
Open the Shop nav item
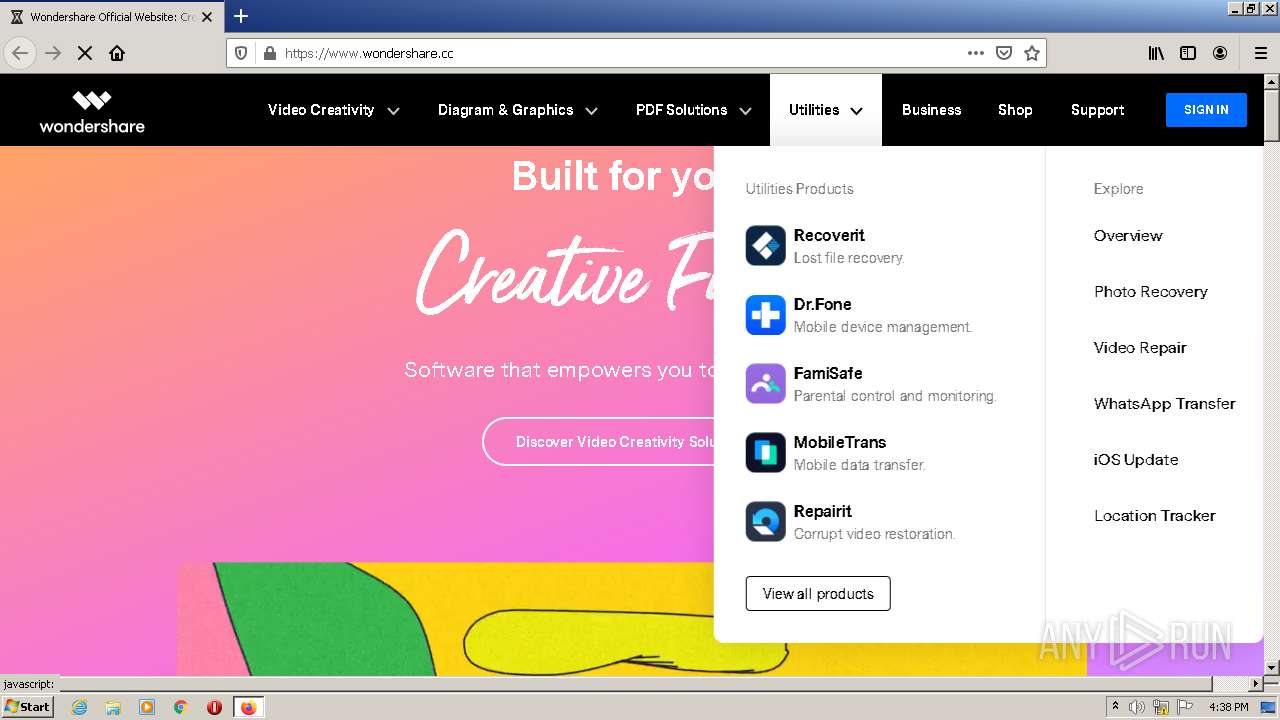1015,110
